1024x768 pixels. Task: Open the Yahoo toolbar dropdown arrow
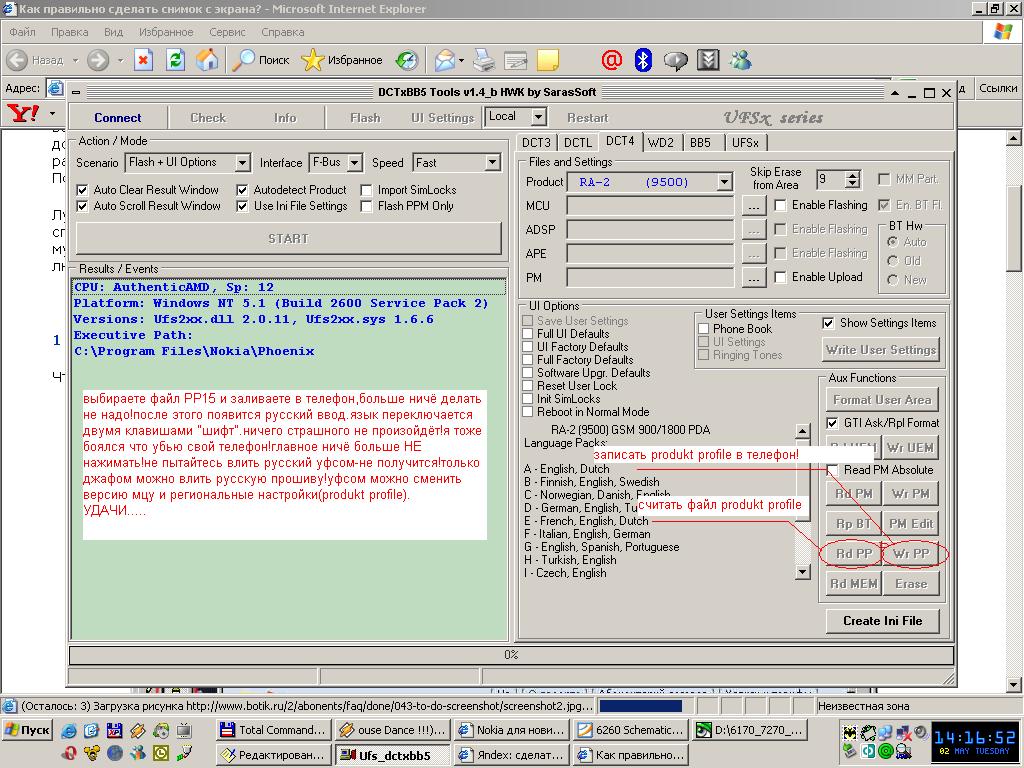coord(53,114)
